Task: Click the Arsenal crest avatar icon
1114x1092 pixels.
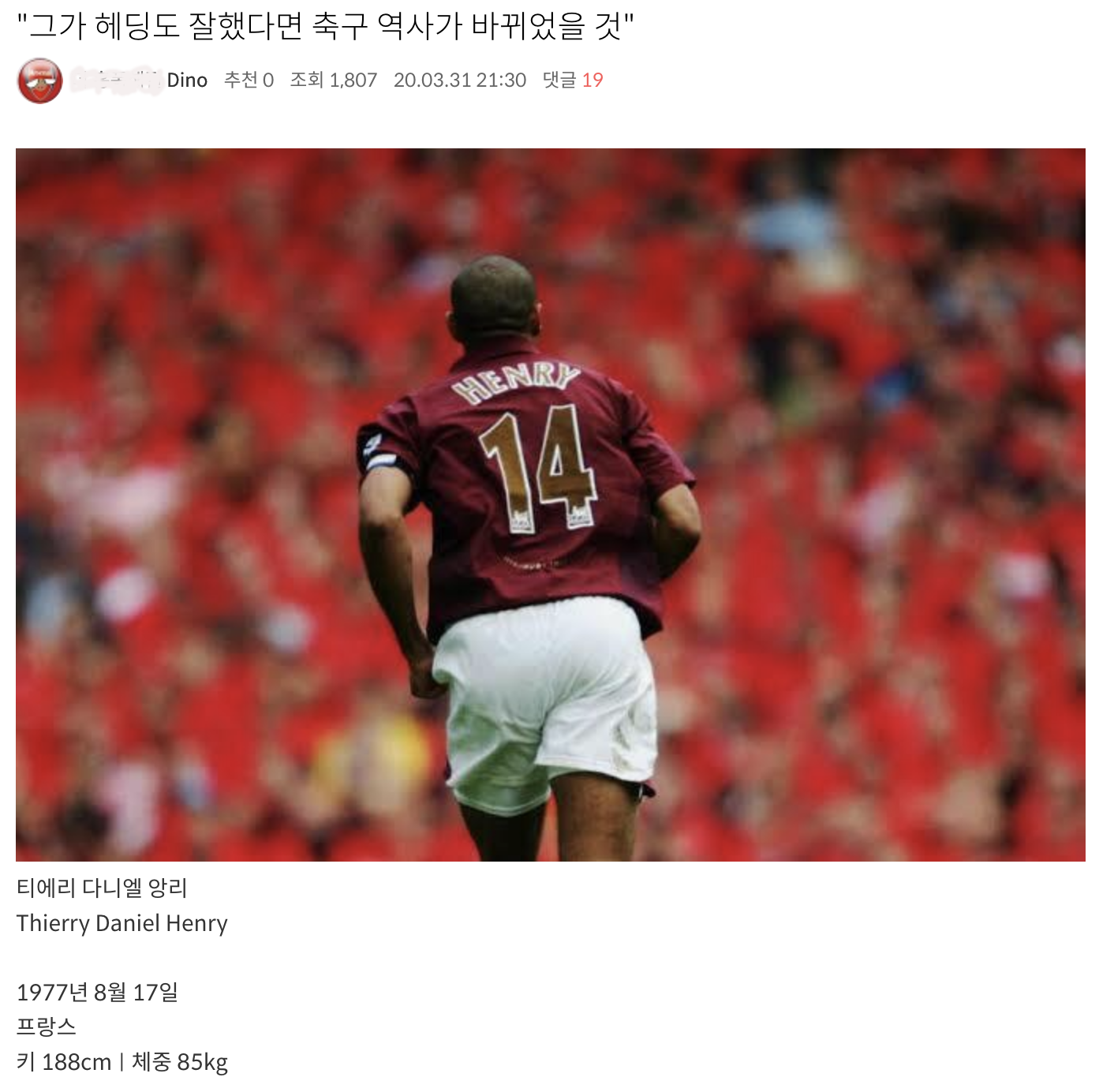Action: (39, 80)
